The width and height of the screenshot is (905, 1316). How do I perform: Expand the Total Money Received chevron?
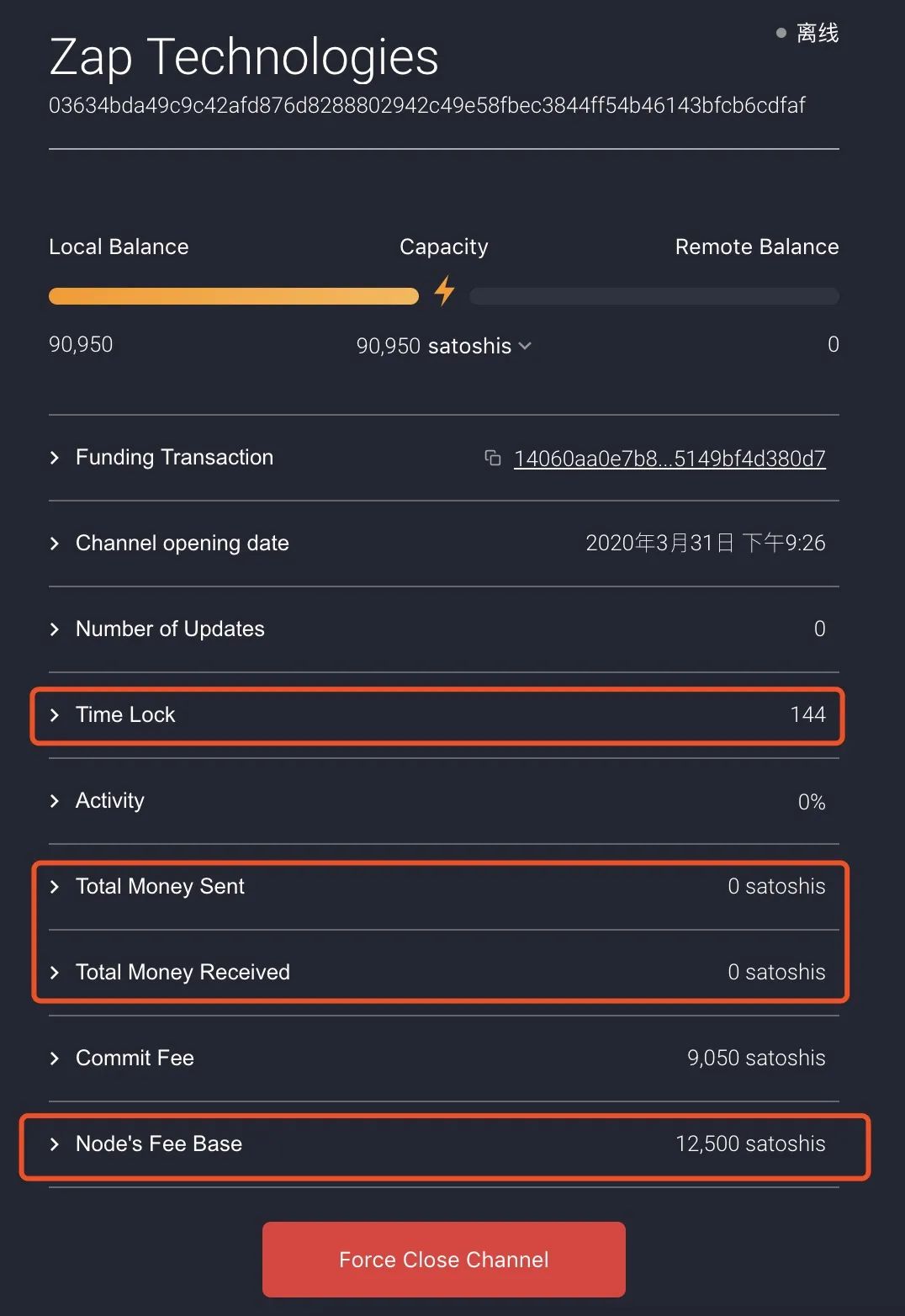[55, 973]
